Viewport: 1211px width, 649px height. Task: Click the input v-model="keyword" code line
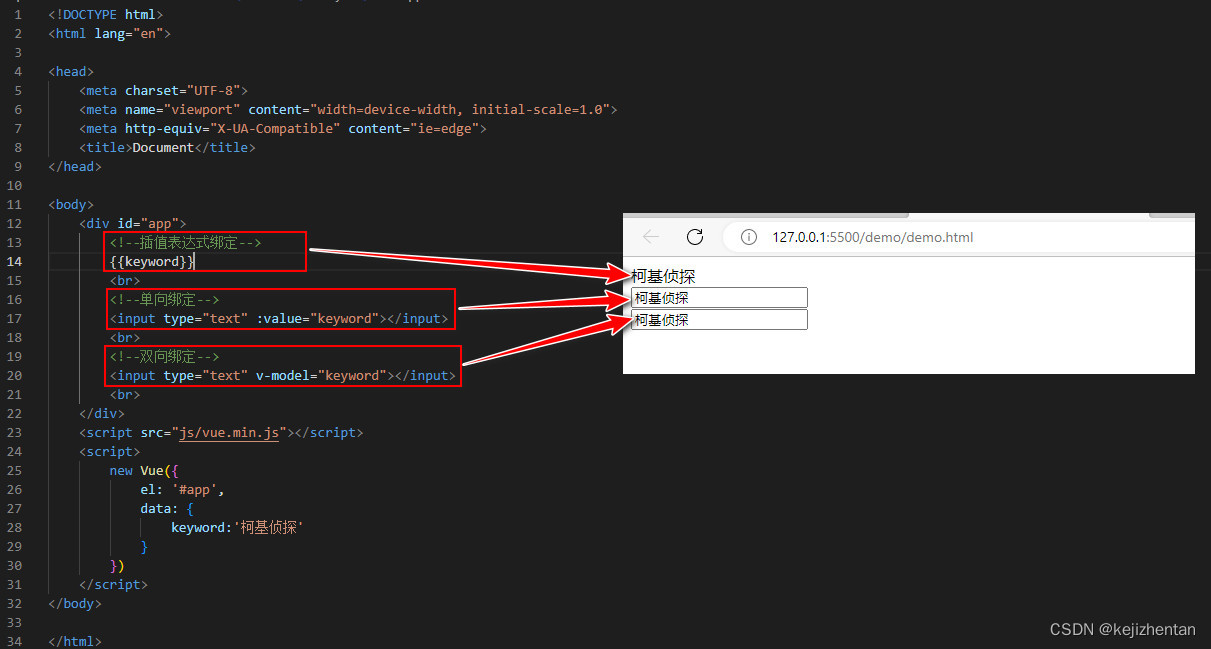point(283,375)
